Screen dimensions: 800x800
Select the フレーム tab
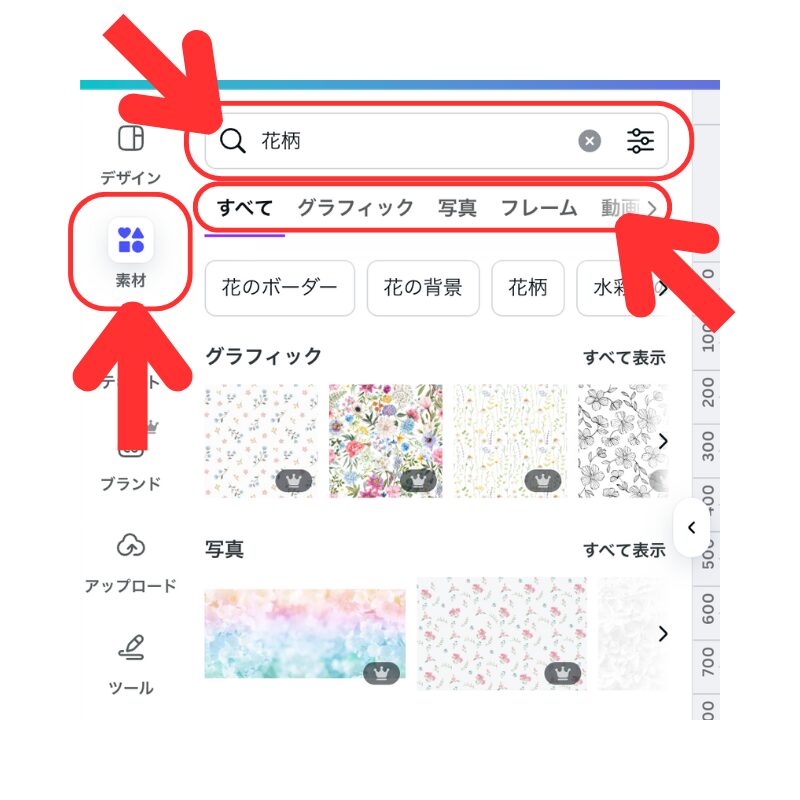click(x=539, y=208)
